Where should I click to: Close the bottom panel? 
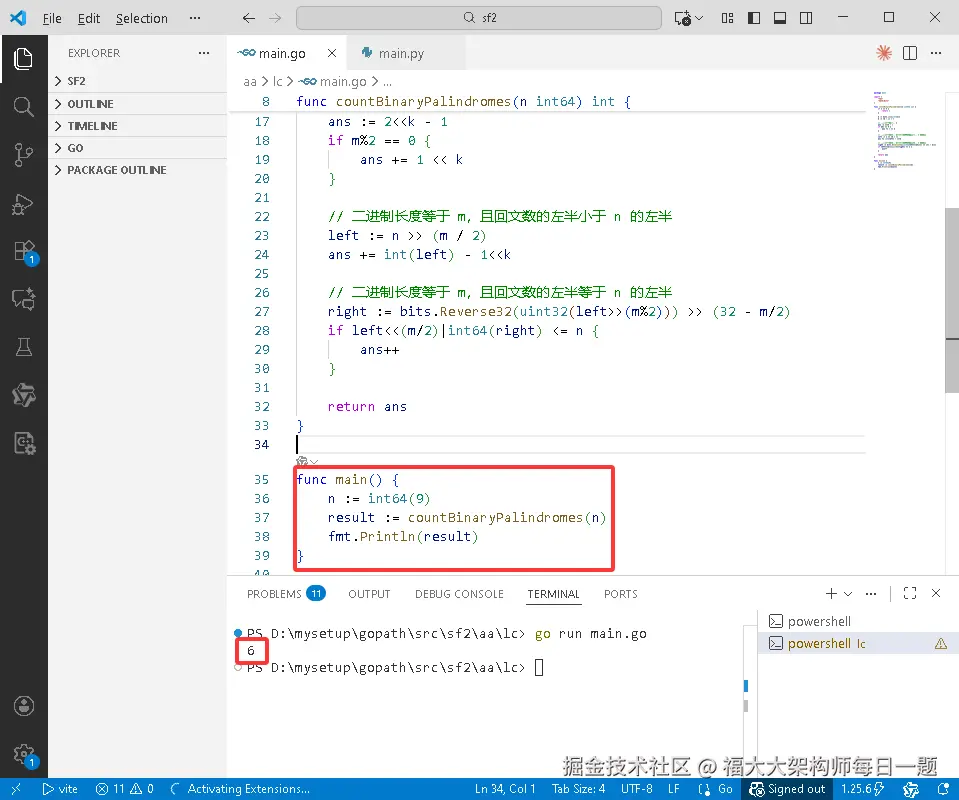pos(936,593)
